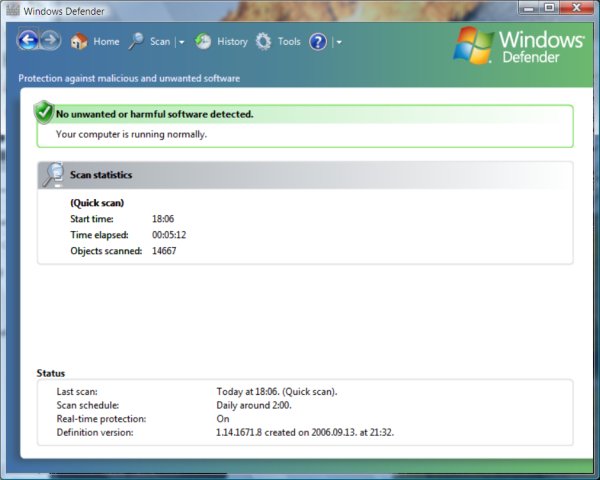This screenshot has width=600, height=480.
Task: Click the Home house icon
Action: [79, 42]
